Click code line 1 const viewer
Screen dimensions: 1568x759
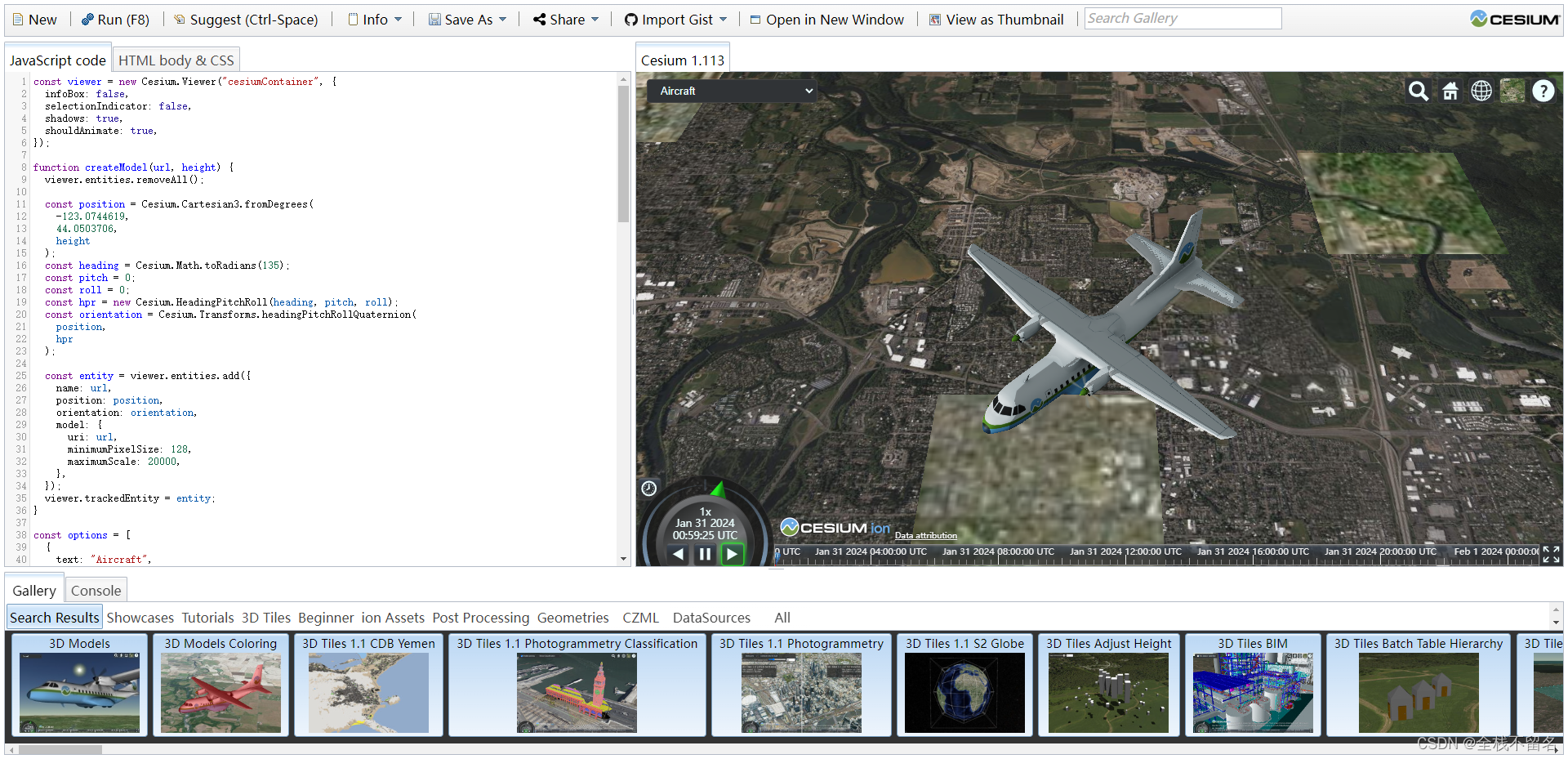coord(185,82)
